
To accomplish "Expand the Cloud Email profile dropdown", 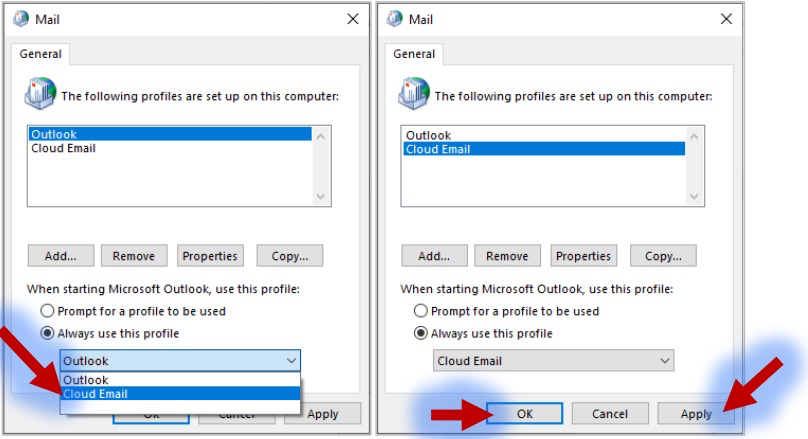I will click(665, 361).
